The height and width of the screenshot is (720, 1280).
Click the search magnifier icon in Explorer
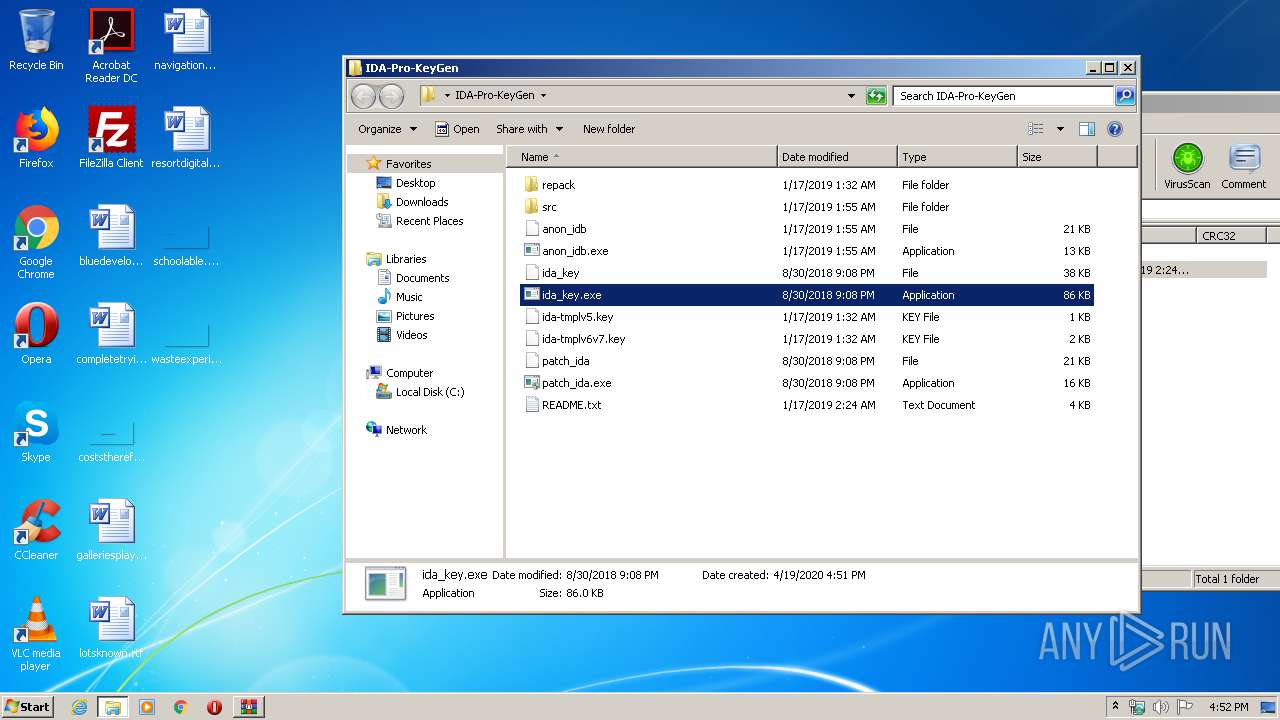(x=1125, y=96)
